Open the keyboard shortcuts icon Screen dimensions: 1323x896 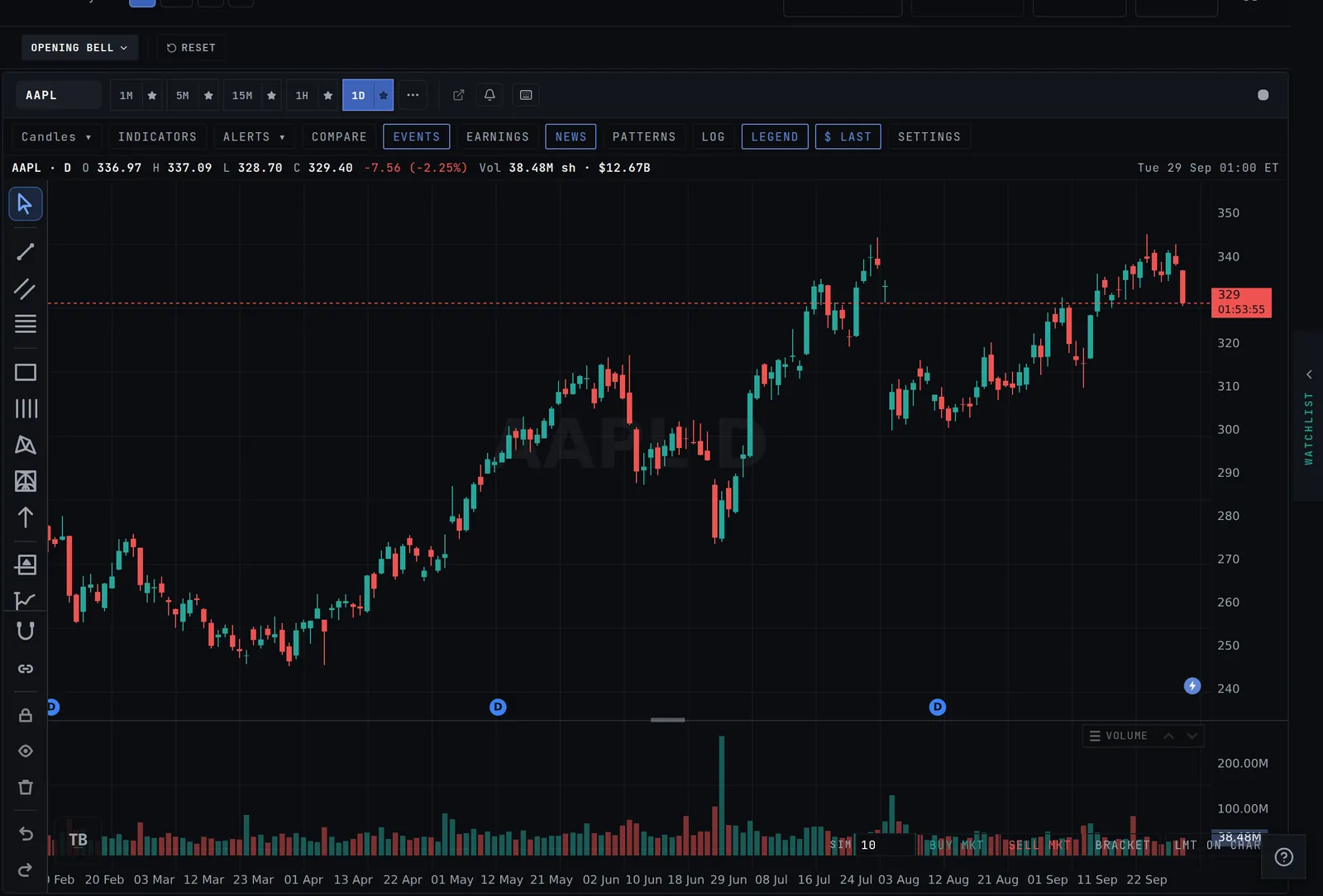point(526,95)
